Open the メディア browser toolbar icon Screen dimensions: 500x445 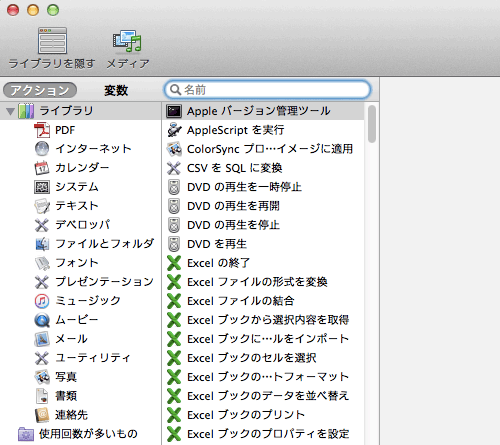pos(127,41)
